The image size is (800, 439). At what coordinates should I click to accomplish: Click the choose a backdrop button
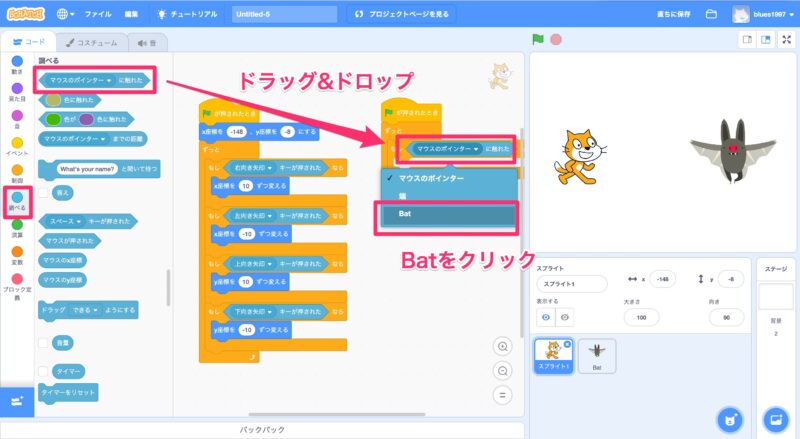pyautogui.click(x=773, y=418)
